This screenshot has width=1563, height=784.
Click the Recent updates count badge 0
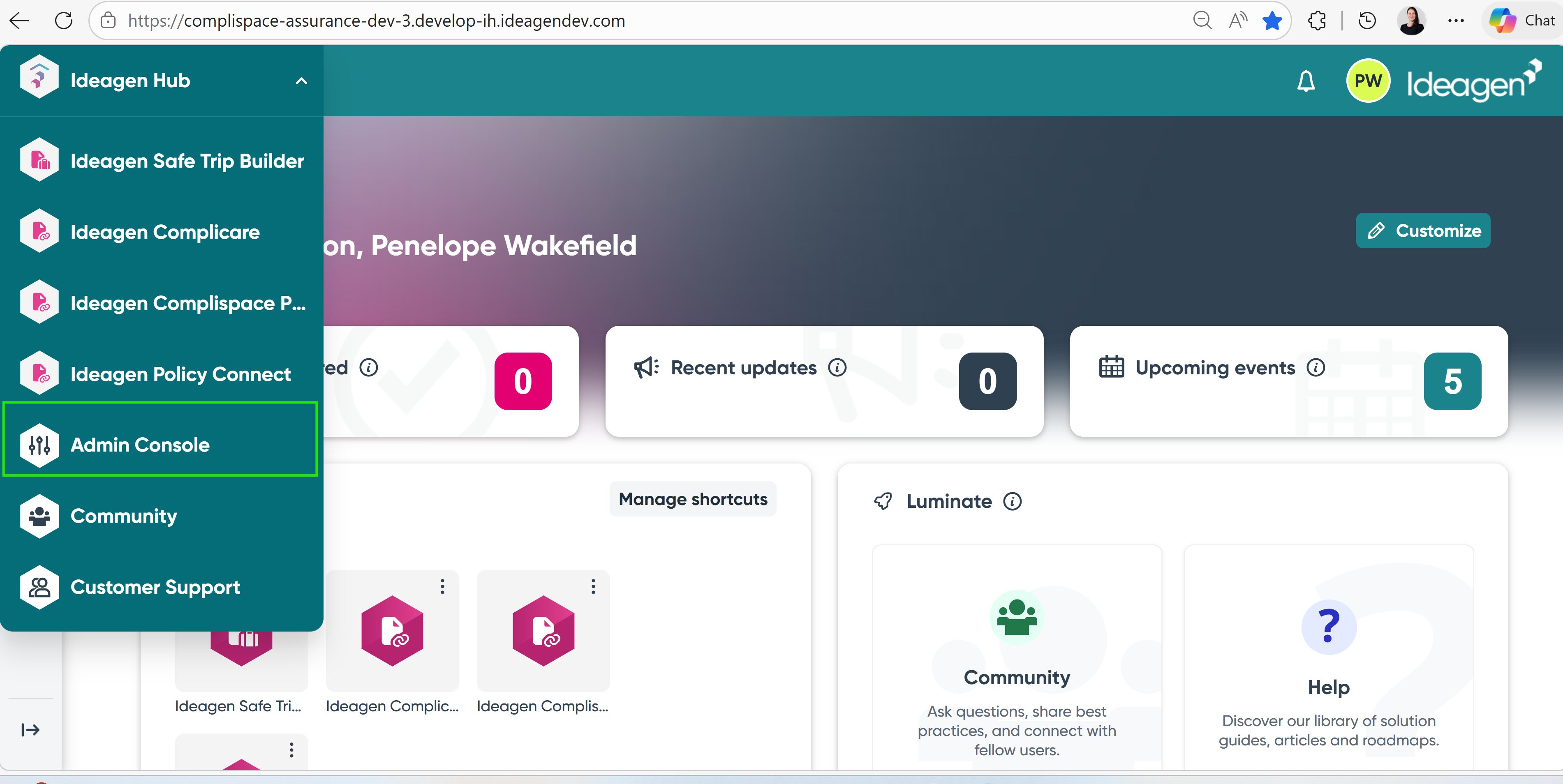(987, 381)
